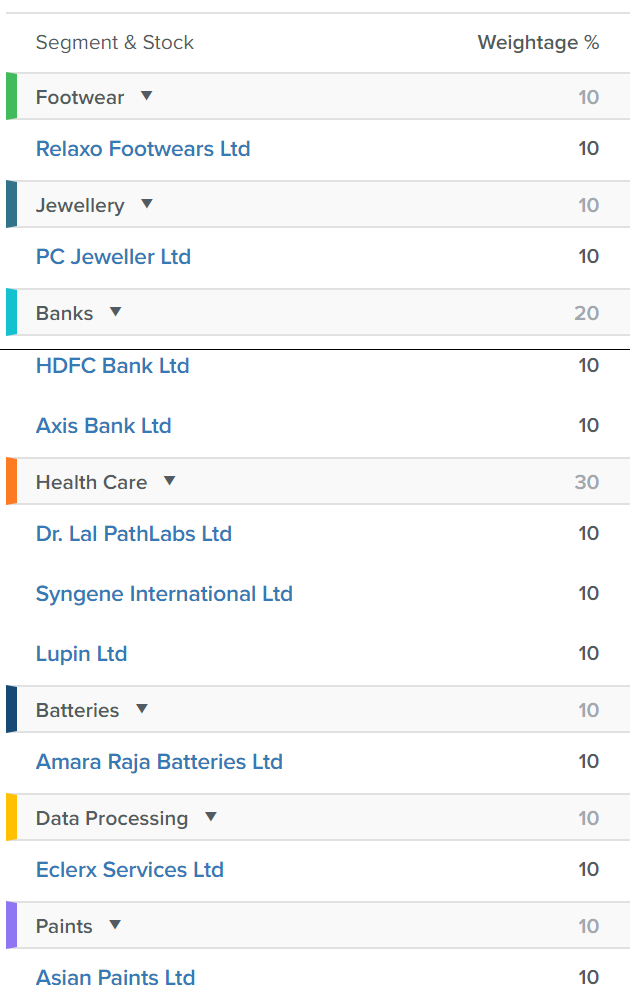Collapse the Batteries segment arrow
The image size is (630, 1006).
point(142,709)
